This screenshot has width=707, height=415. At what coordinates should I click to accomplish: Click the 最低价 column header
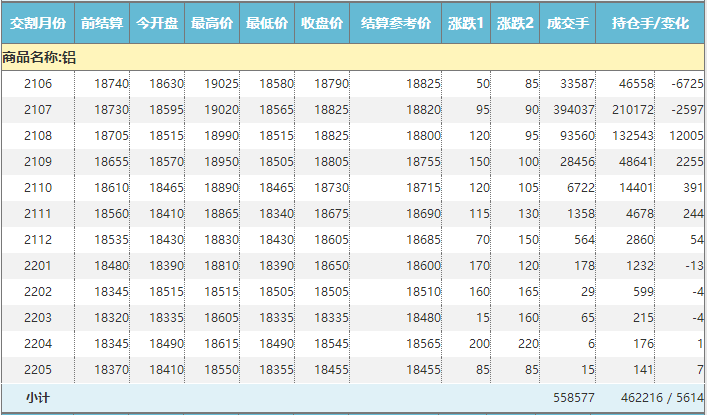267,23
